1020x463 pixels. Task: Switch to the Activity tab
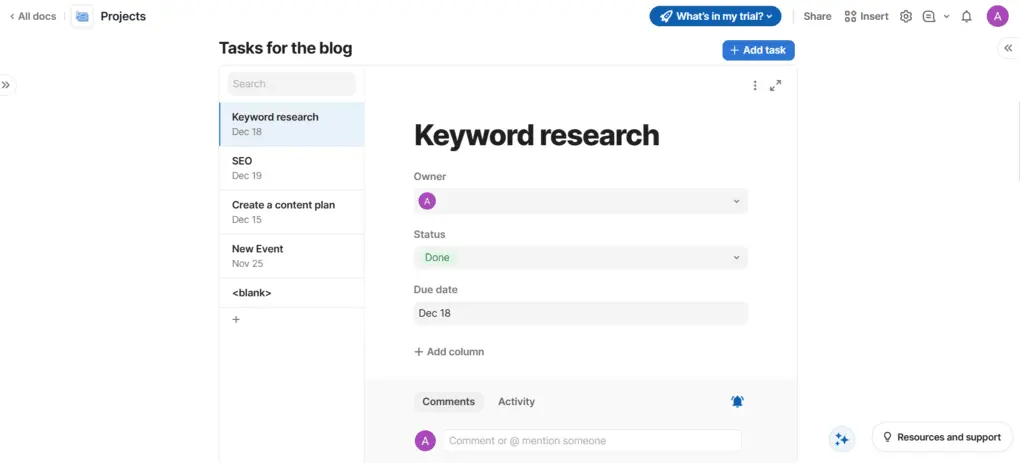click(517, 402)
